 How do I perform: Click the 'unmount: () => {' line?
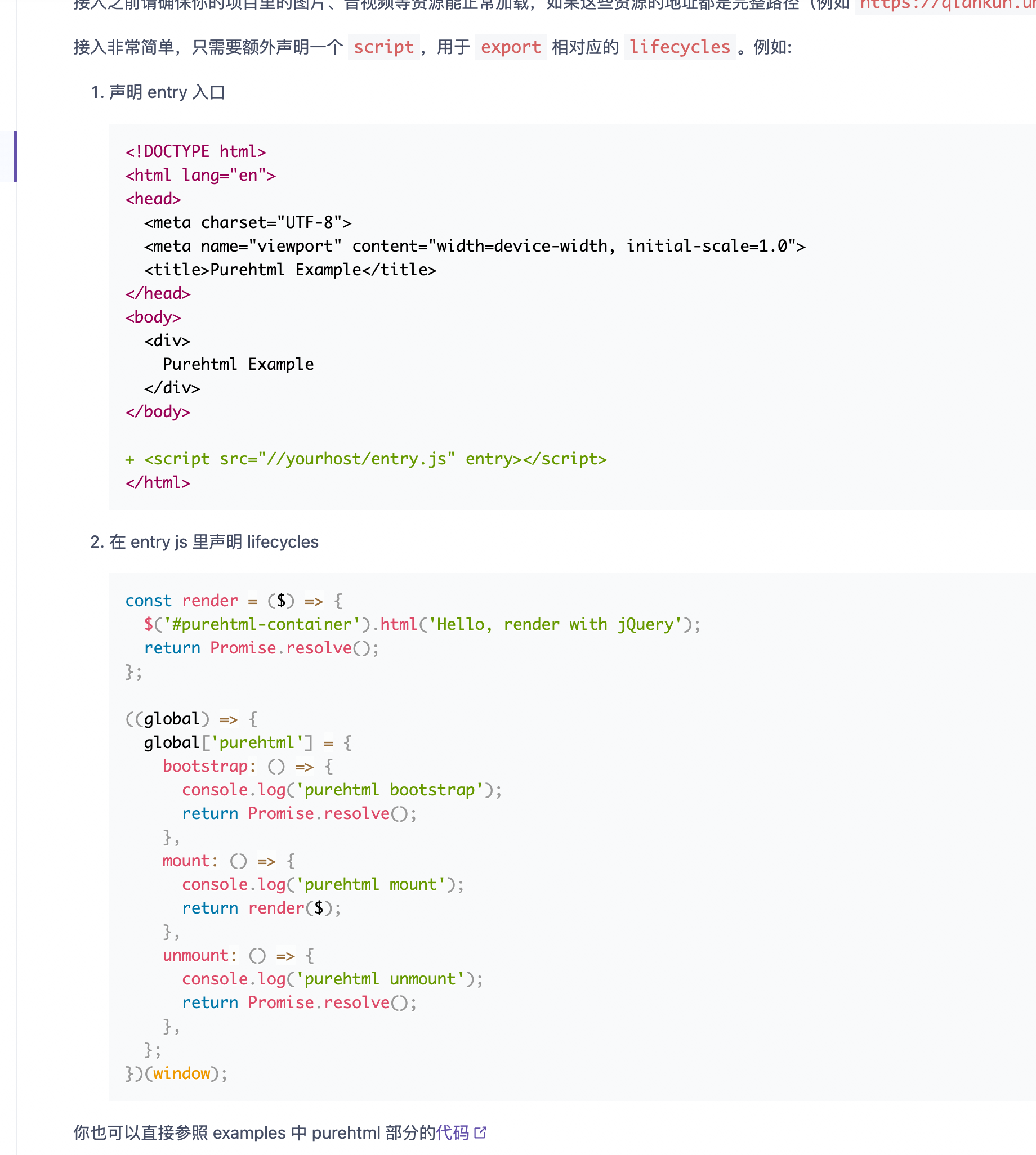point(239,955)
